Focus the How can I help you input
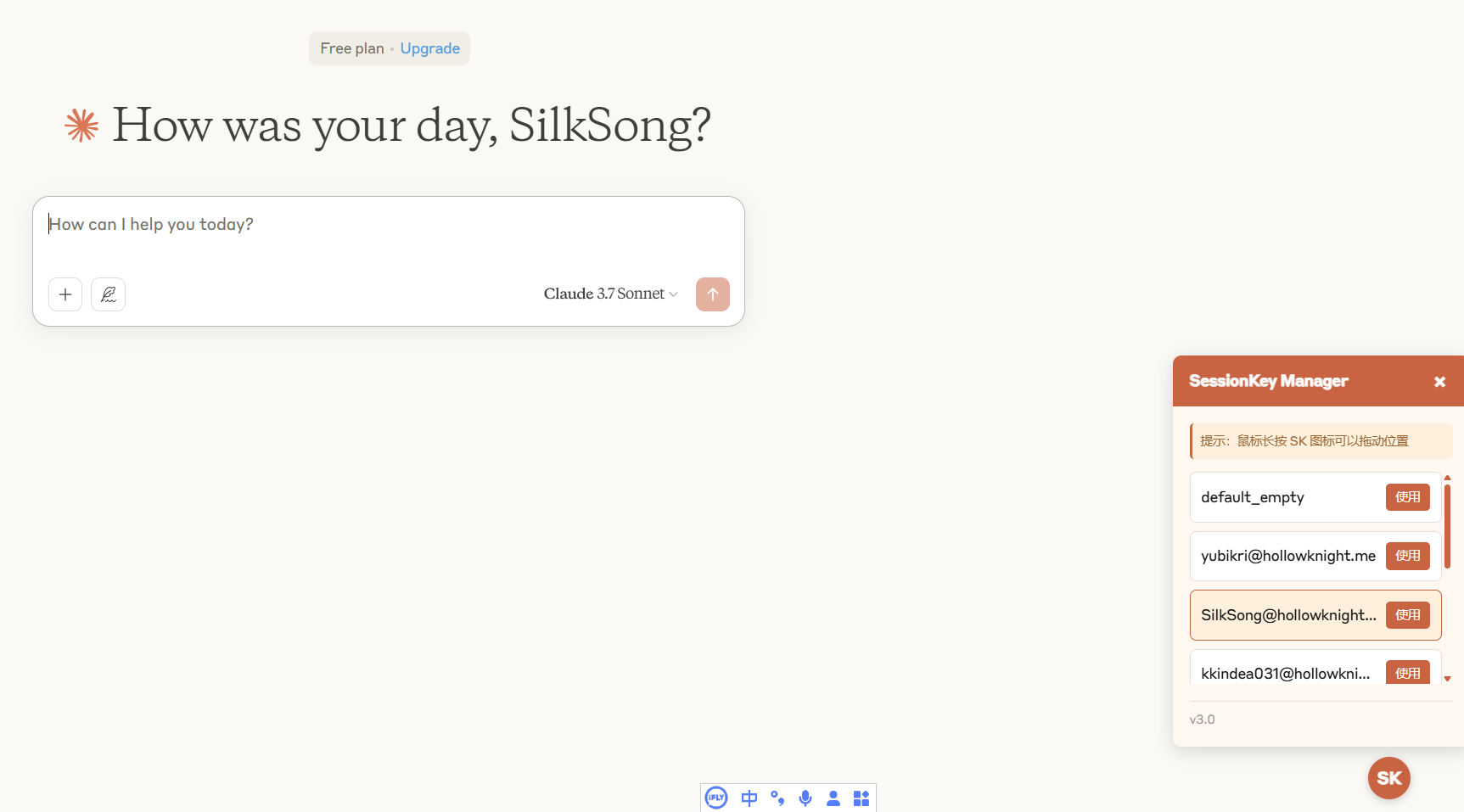The height and width of the screenshot is (812, 1464). coord(389,225)
